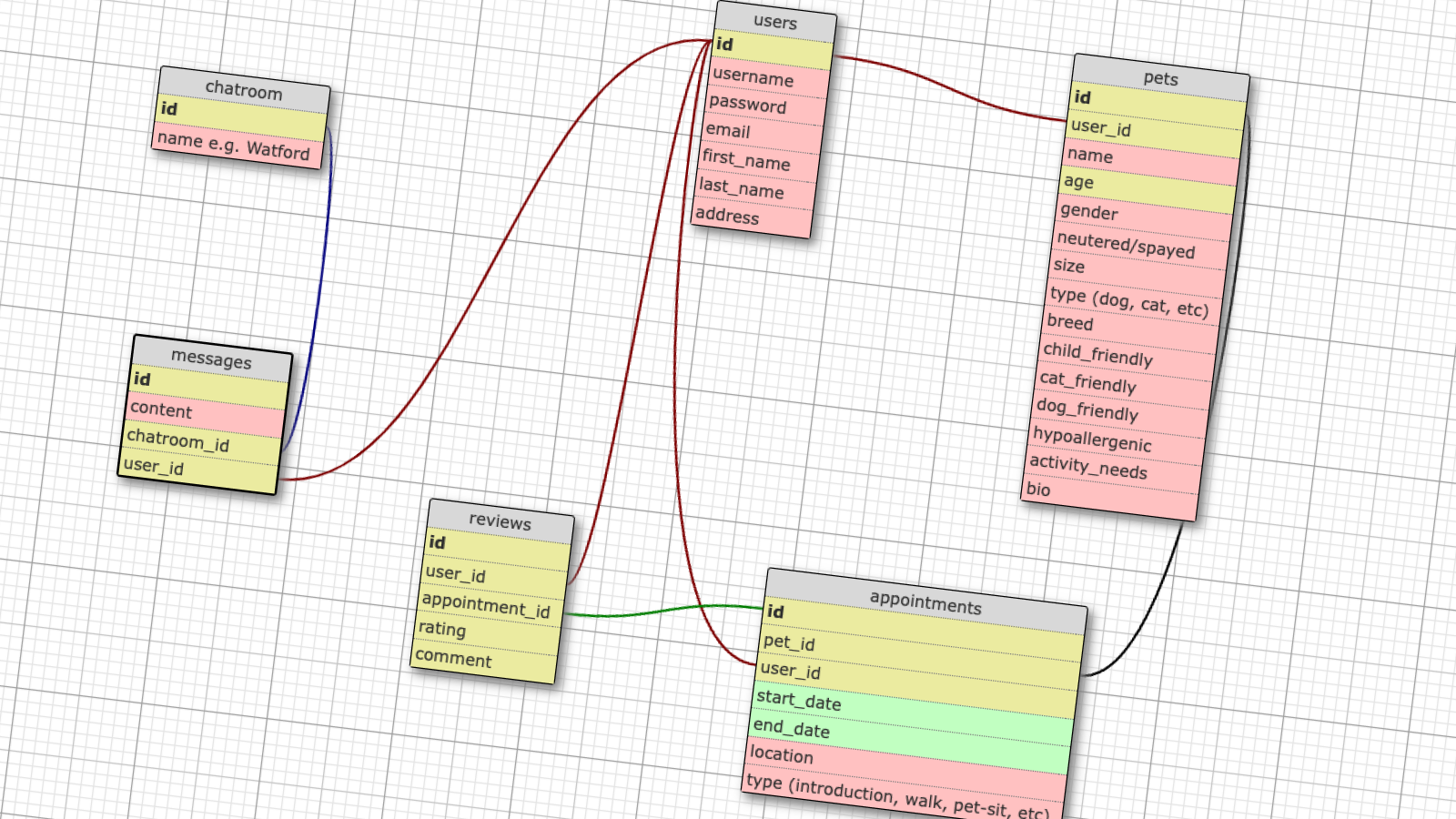
Task: Click the pets table title bar
Action: coord(1160,80)
